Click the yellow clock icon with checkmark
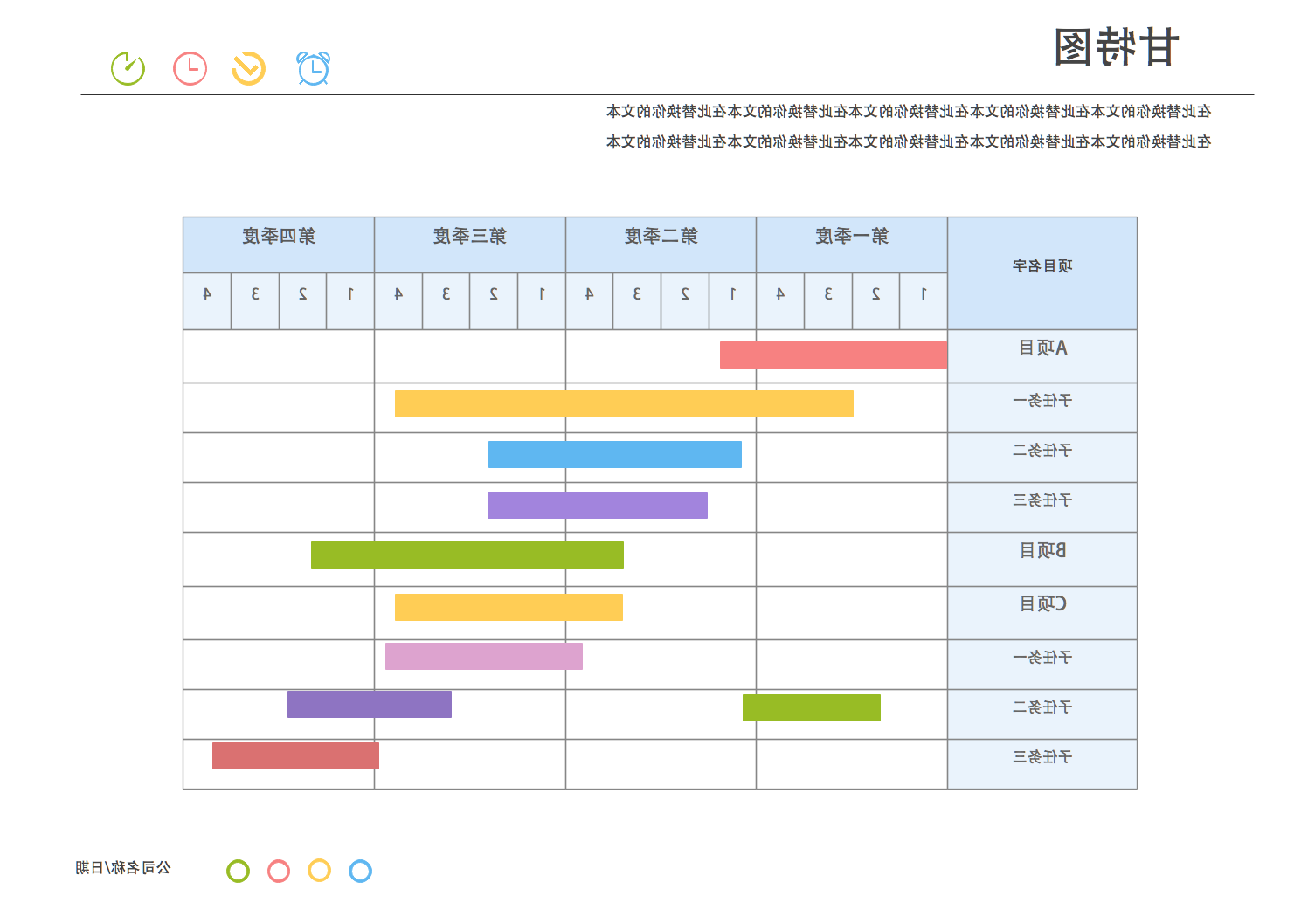Image resolution: width=1308 pixels, height=924 pixels. pos(248,68)
